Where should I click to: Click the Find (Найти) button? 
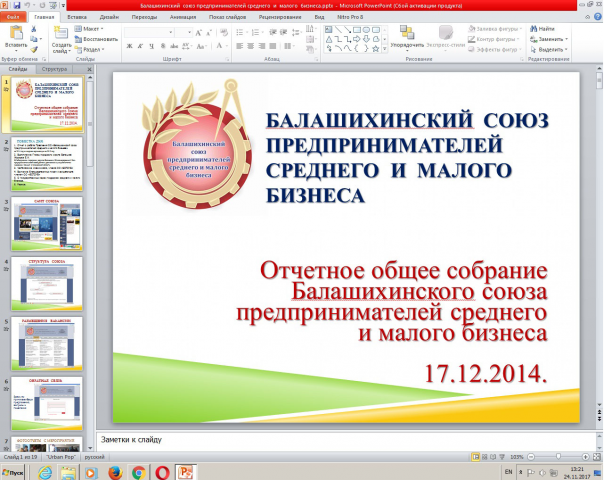point(542,29)
